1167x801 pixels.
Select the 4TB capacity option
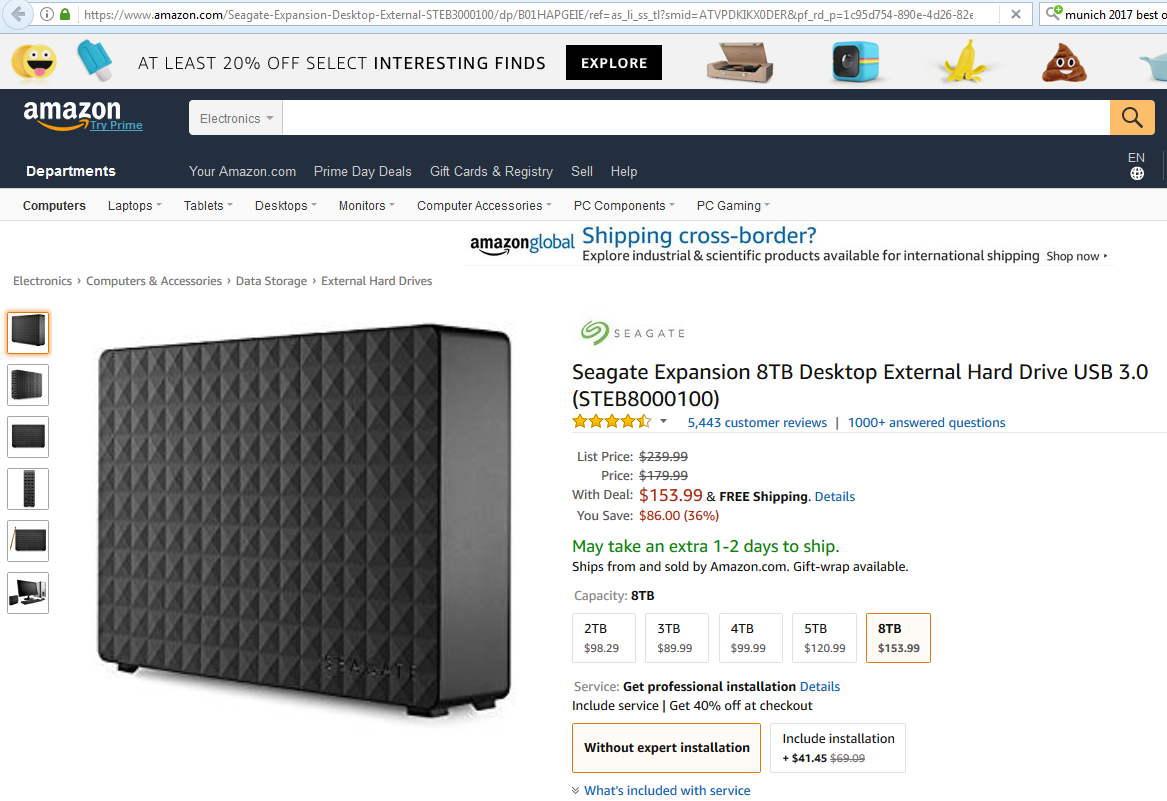(x=748, y=638)
